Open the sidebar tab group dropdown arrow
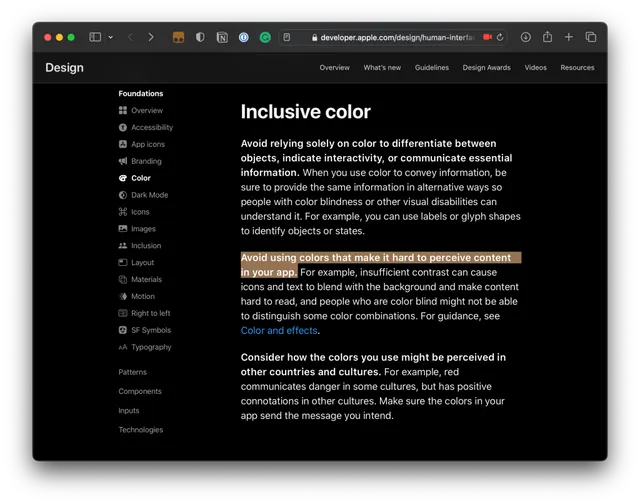The height and width of the screenshot is (504, 640). (110, 37)
